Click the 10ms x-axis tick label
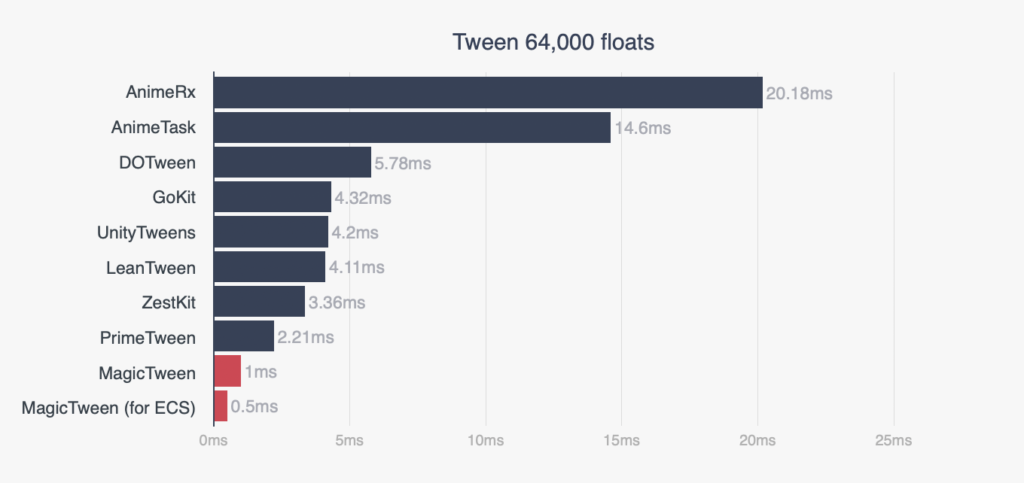The image size is (1024, 483). pyautogui.click(x=485, y=441)
